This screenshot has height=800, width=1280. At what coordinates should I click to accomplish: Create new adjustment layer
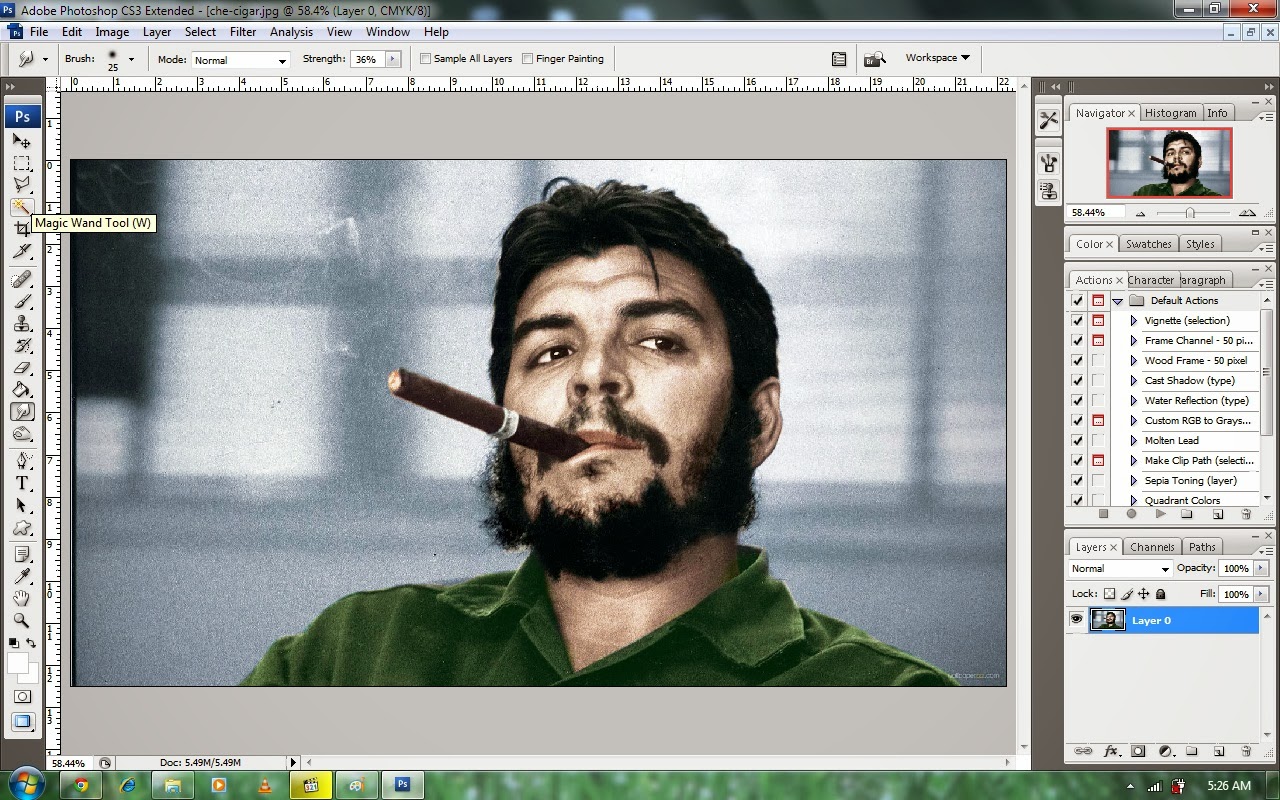1165,751
